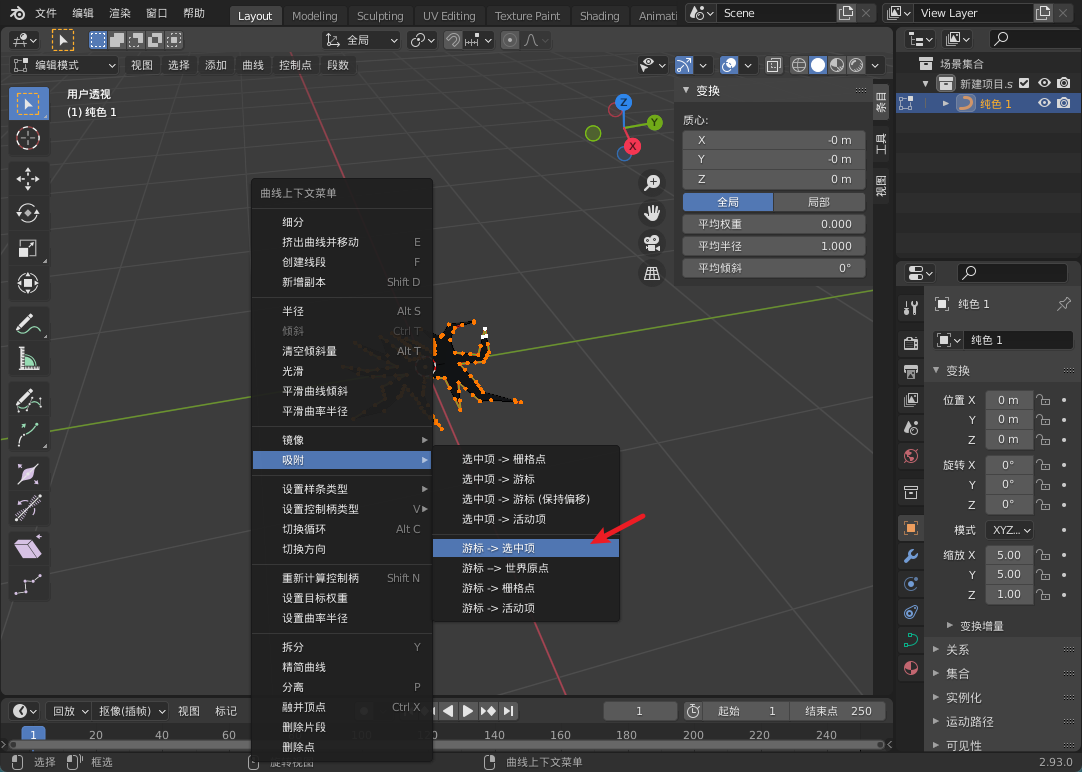Select 局部 local button in transform panel

[x=819, y=202]
